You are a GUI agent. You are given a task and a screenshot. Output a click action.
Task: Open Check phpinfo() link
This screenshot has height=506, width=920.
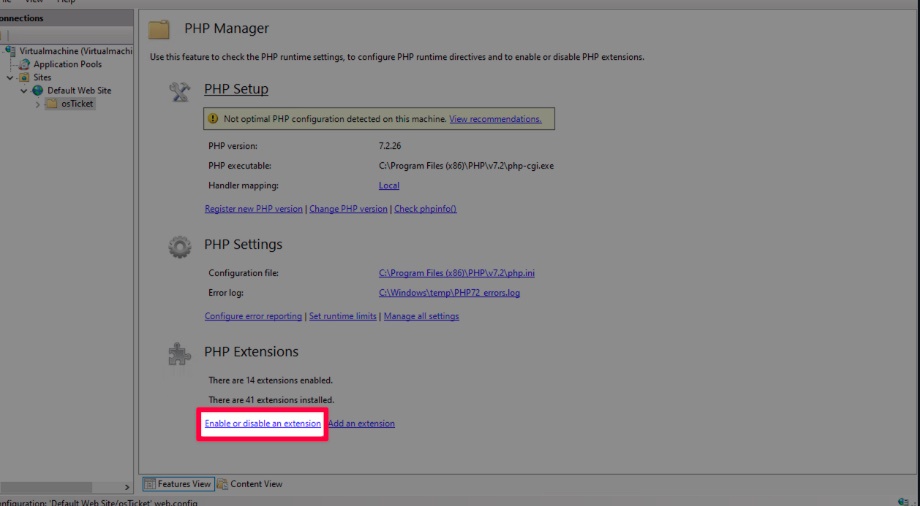click(x=425, y=209)
